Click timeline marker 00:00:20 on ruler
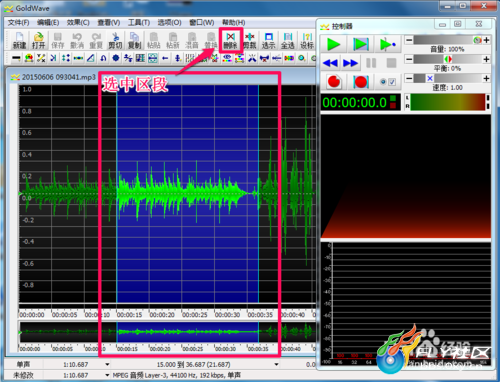The height and width of the screenshot is (382, 500). pyautogui.click(x=162, y=315)
